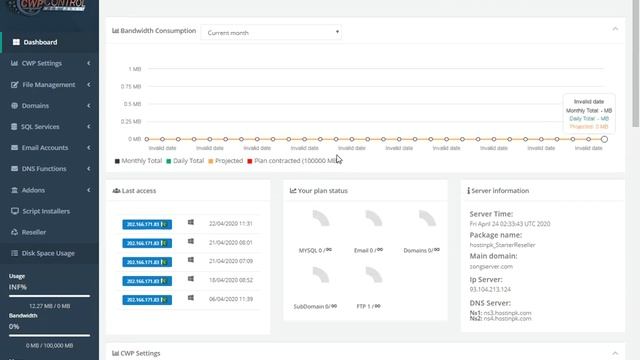Collapse the Bandwidth Consumption panel
Viewport: 640px width, 360px height.
click(x=615, y=29)
